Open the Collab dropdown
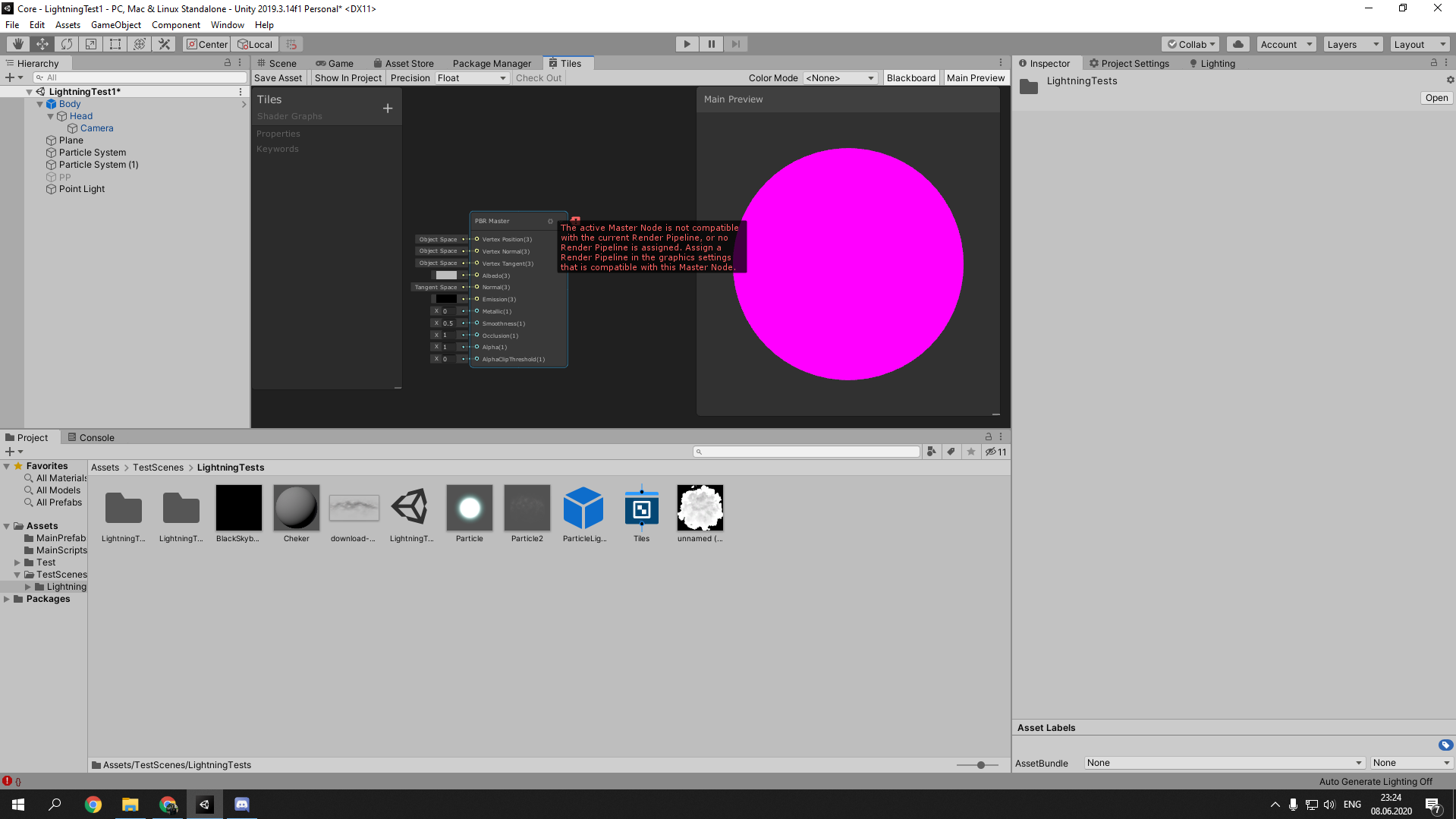 point(1190,44)
